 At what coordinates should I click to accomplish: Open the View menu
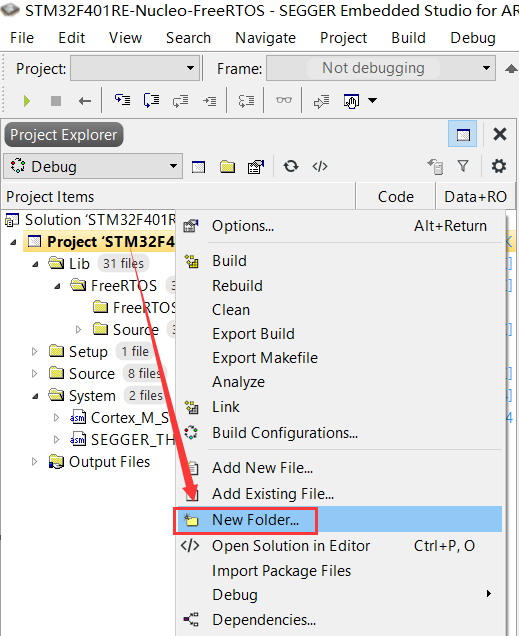click(x=125, y=38)
